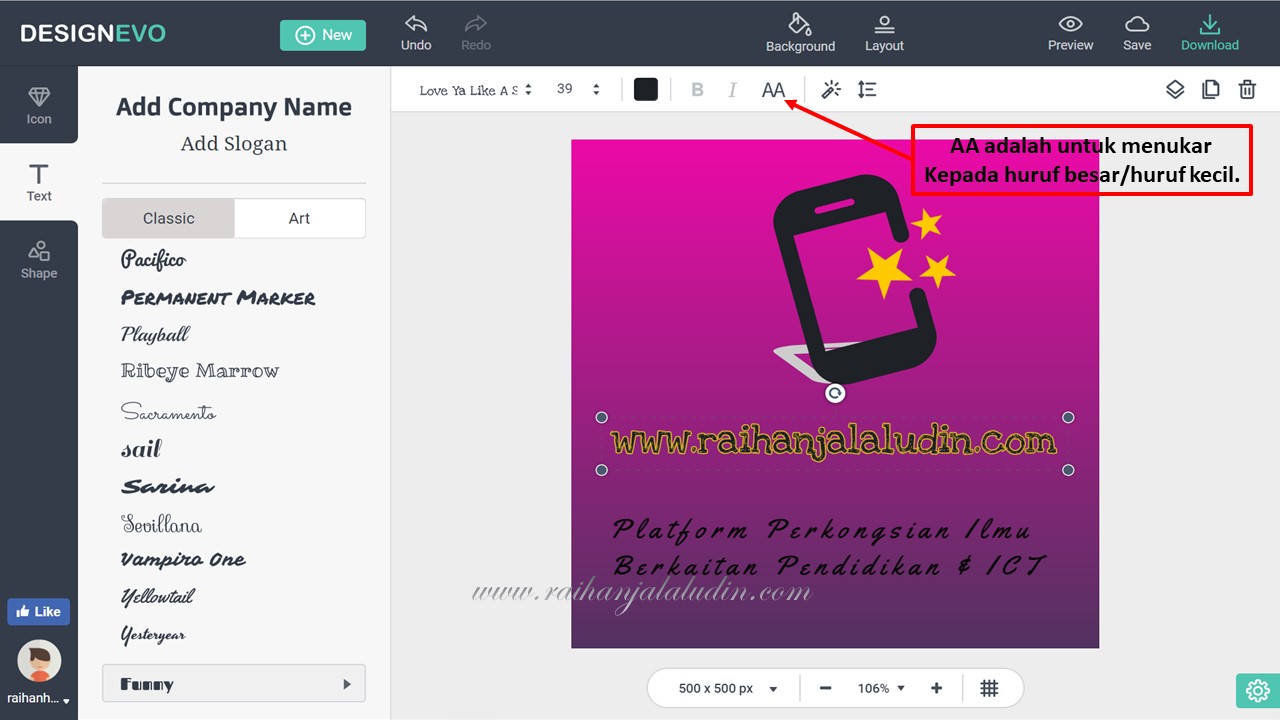Image resolution: width=1280 pixels, height=720 pixels.
Task: Download the logo design
Action: coord(1210,33)
